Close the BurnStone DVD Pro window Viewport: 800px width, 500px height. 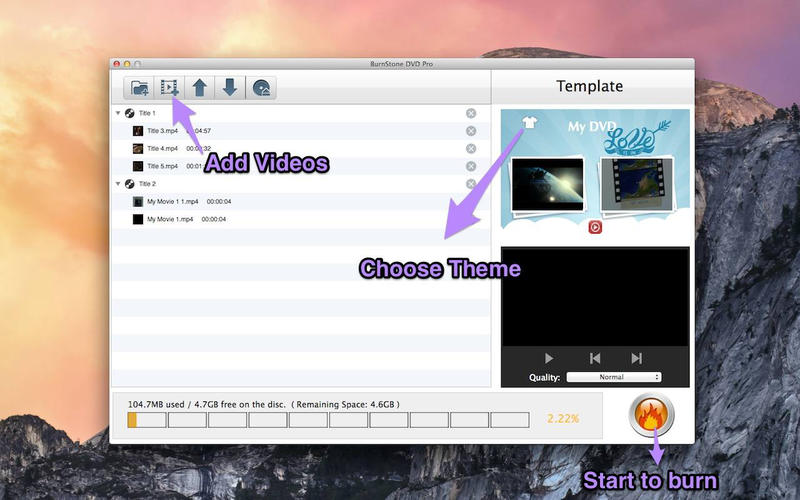117,64
